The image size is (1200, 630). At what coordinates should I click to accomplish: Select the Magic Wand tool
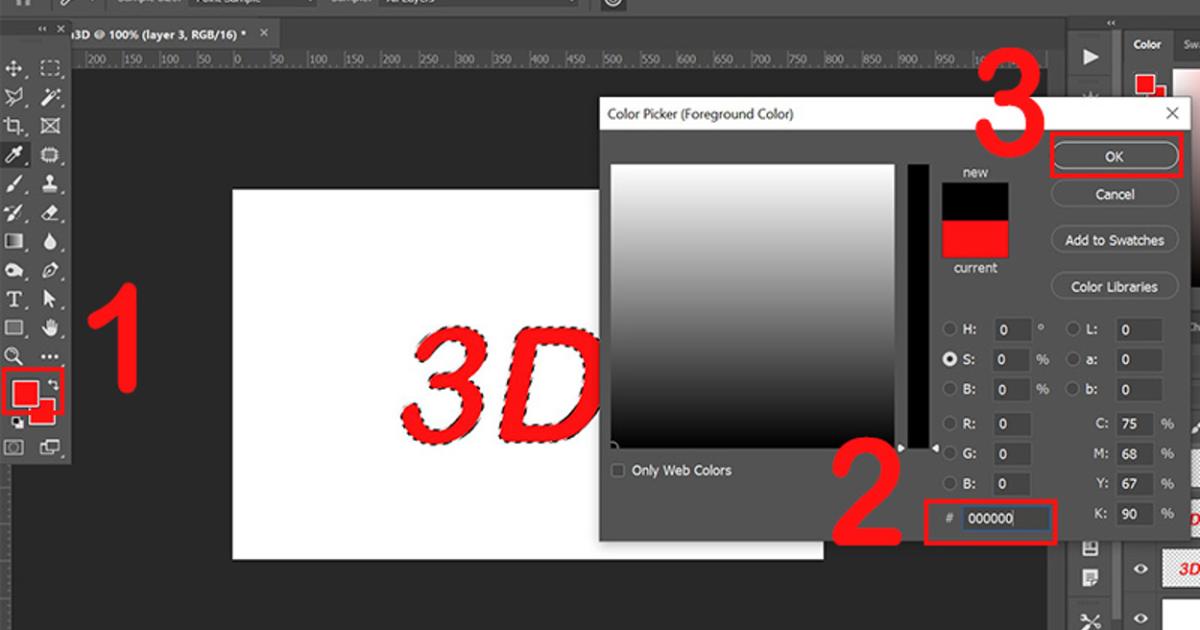click(50, 97)
